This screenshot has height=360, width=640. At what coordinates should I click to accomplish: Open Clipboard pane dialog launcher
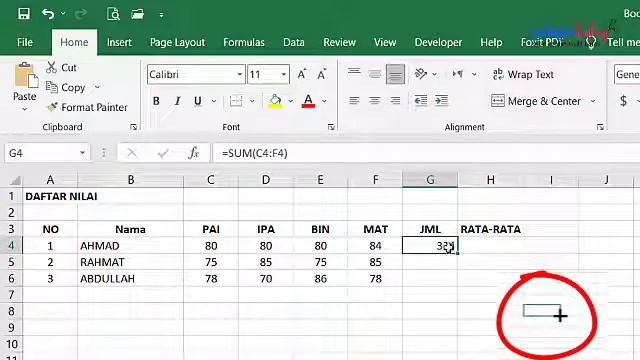[133, 127]
